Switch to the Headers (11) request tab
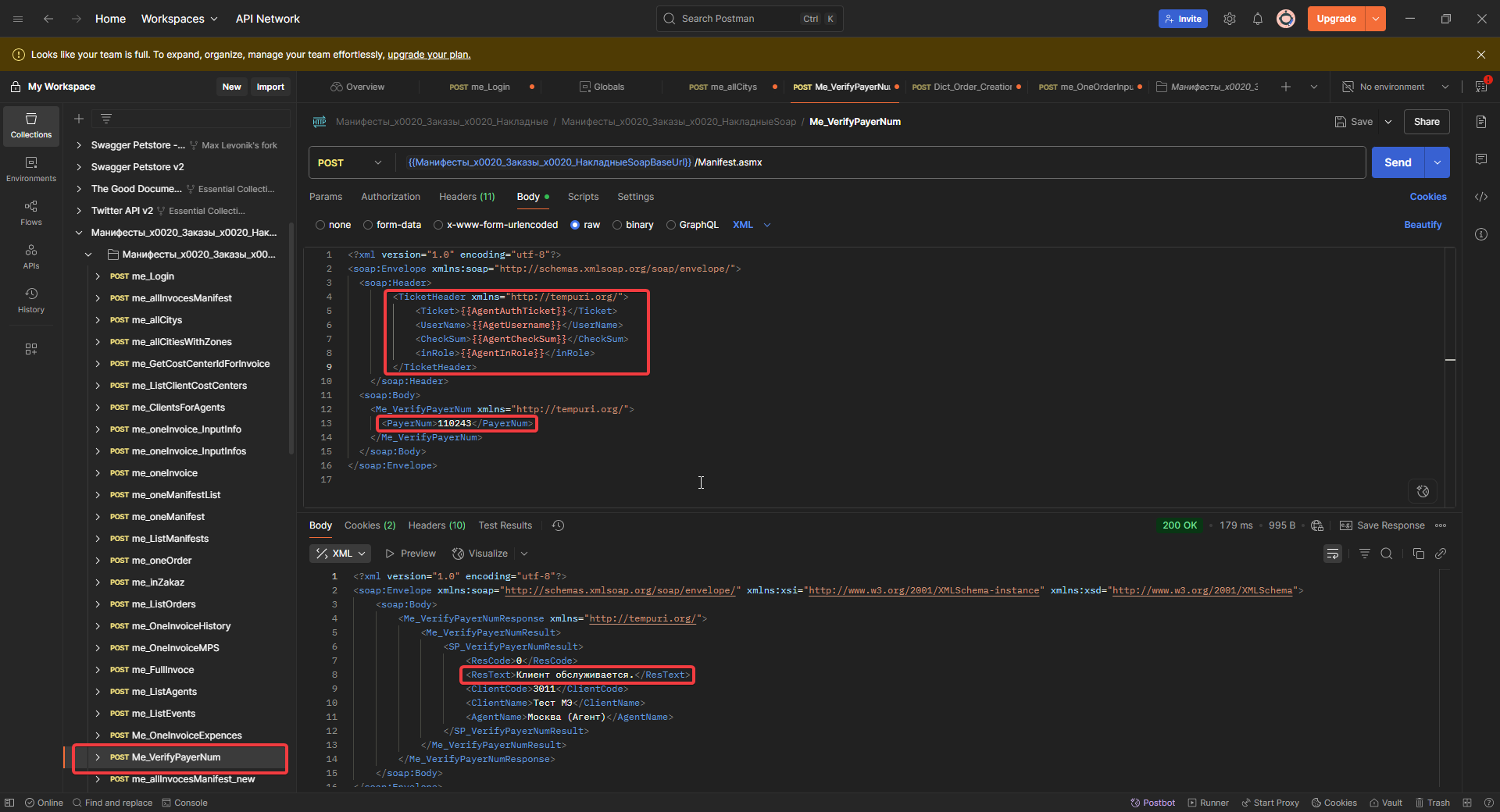 (x=467, y=197)
